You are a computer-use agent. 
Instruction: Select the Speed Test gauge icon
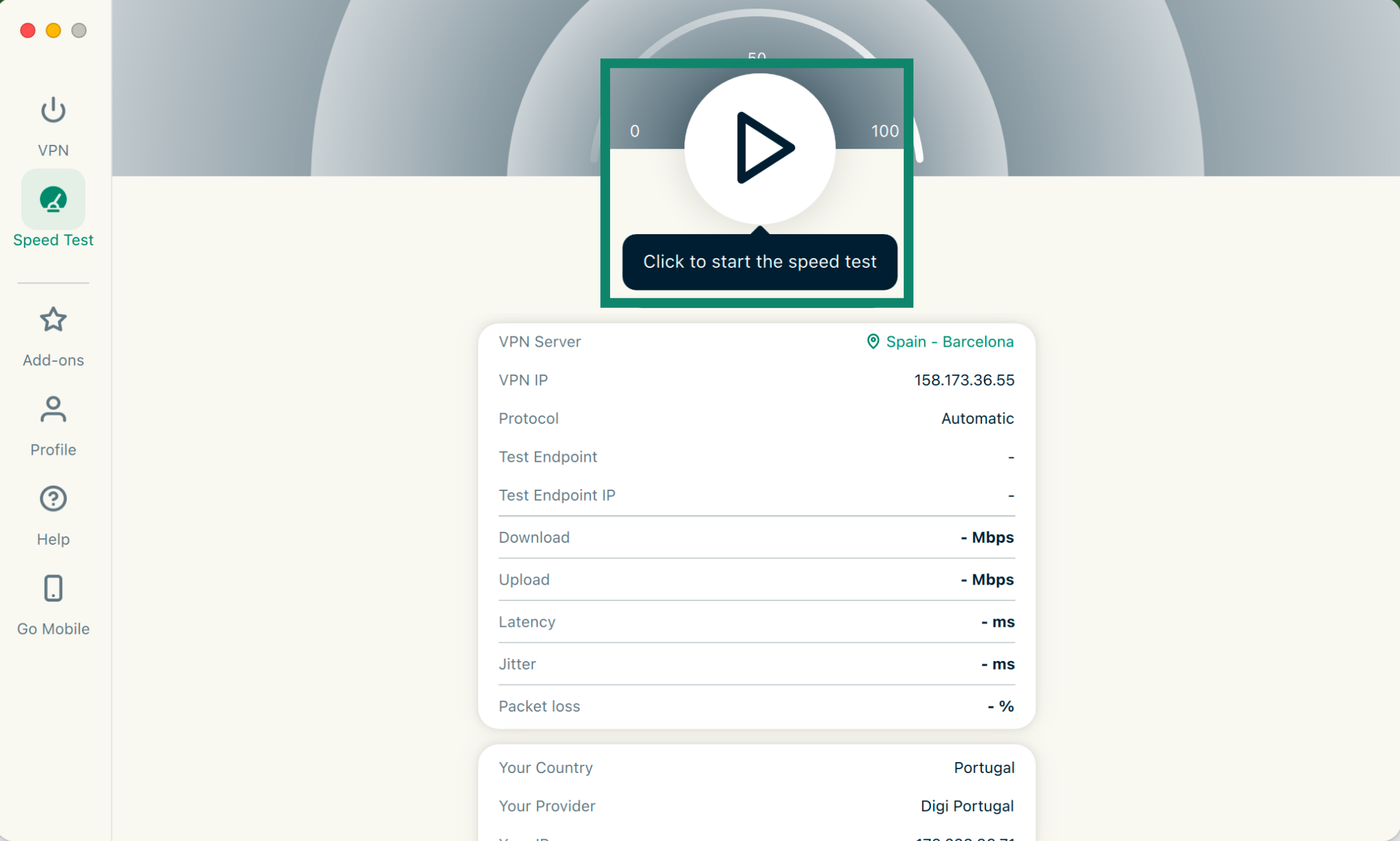(x=53, y=199)
